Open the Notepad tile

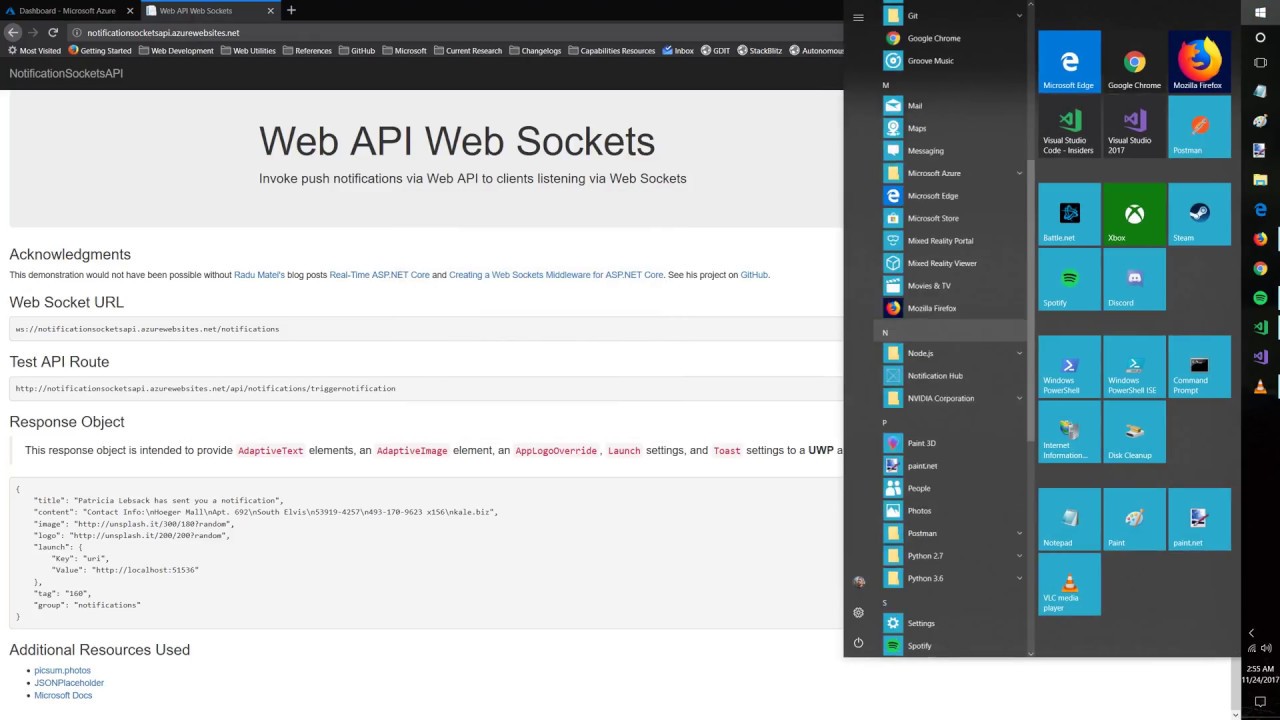click(1069, 519)
